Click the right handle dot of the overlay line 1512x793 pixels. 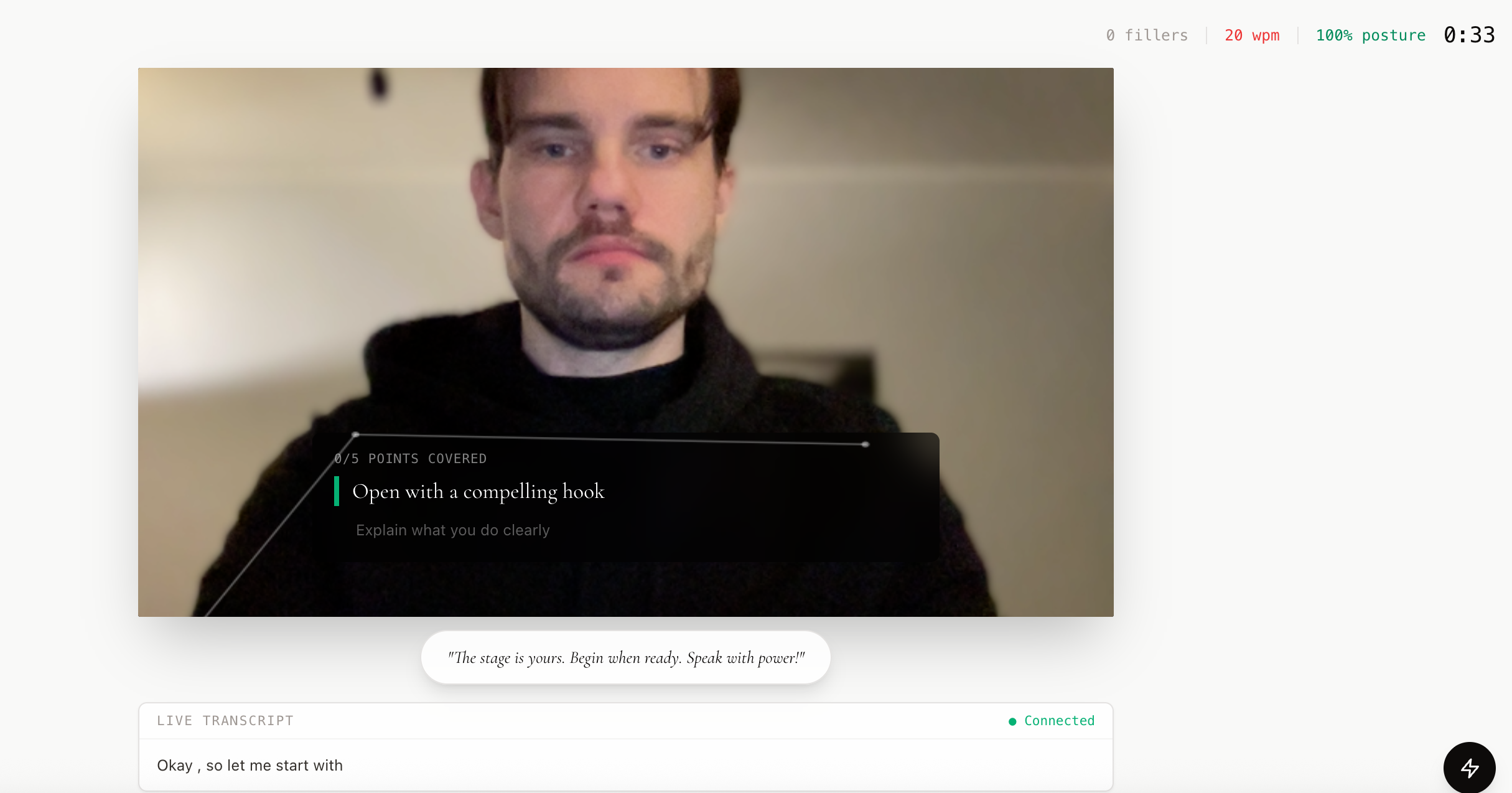[865, 444]
